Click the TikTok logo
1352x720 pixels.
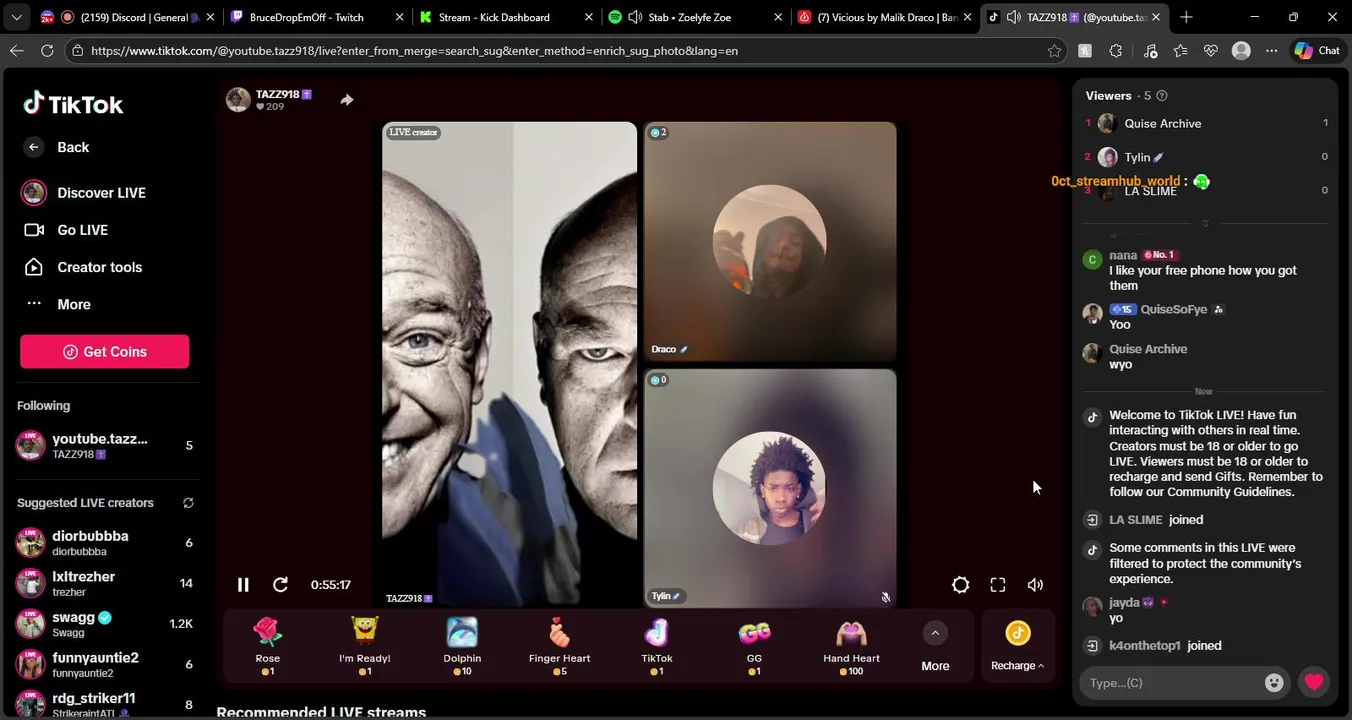(x=73, y=104)
